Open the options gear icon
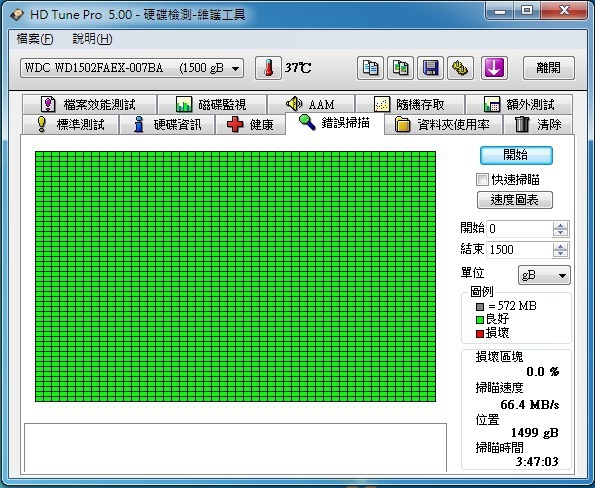This screenshot has height=488, width=595. (460, 68)
